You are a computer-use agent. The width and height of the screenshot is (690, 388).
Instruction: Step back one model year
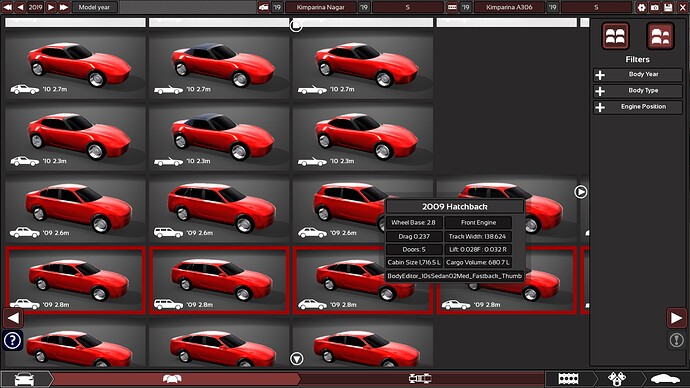[21, 7]
